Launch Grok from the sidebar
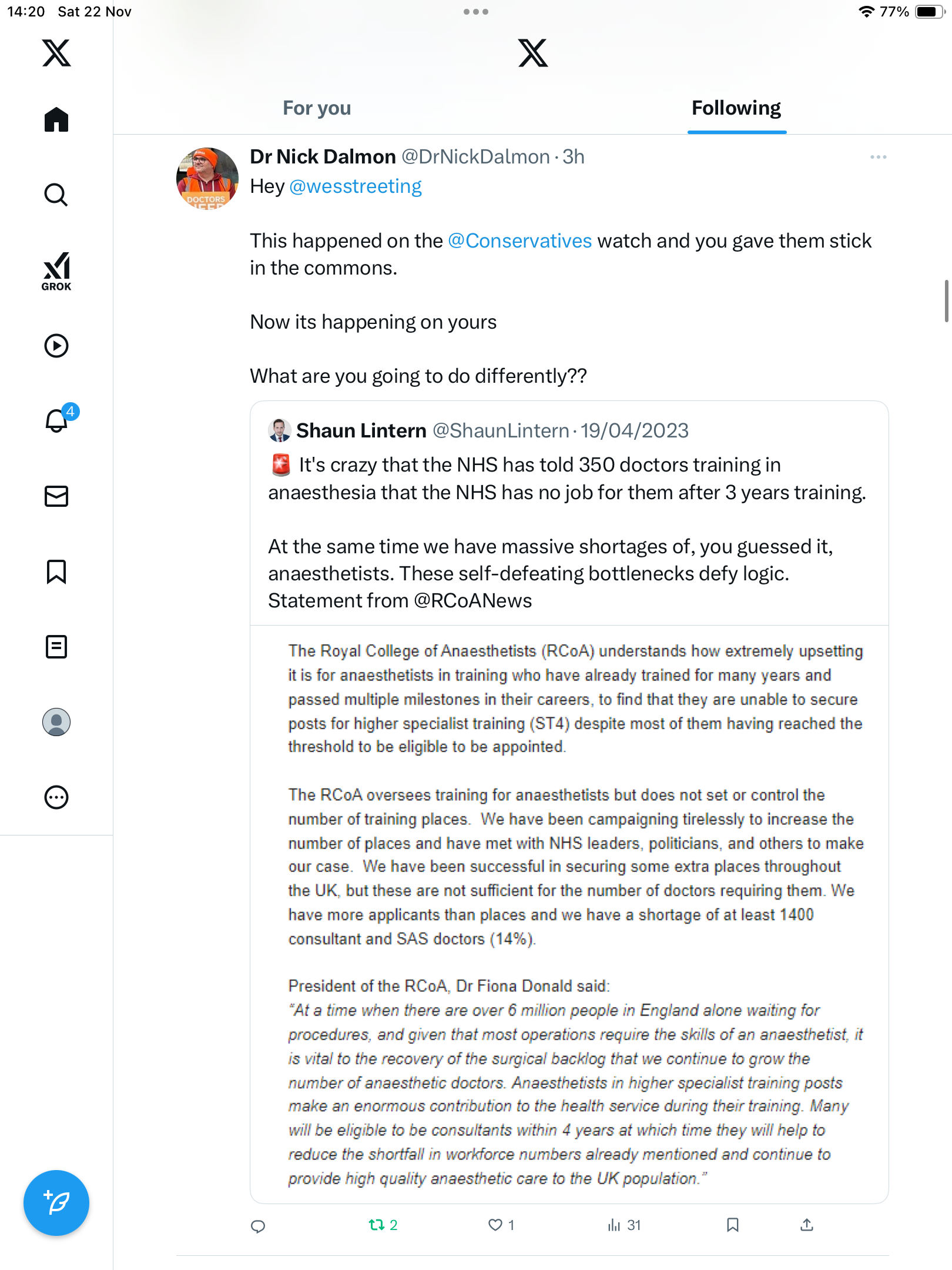 [56, 271]
